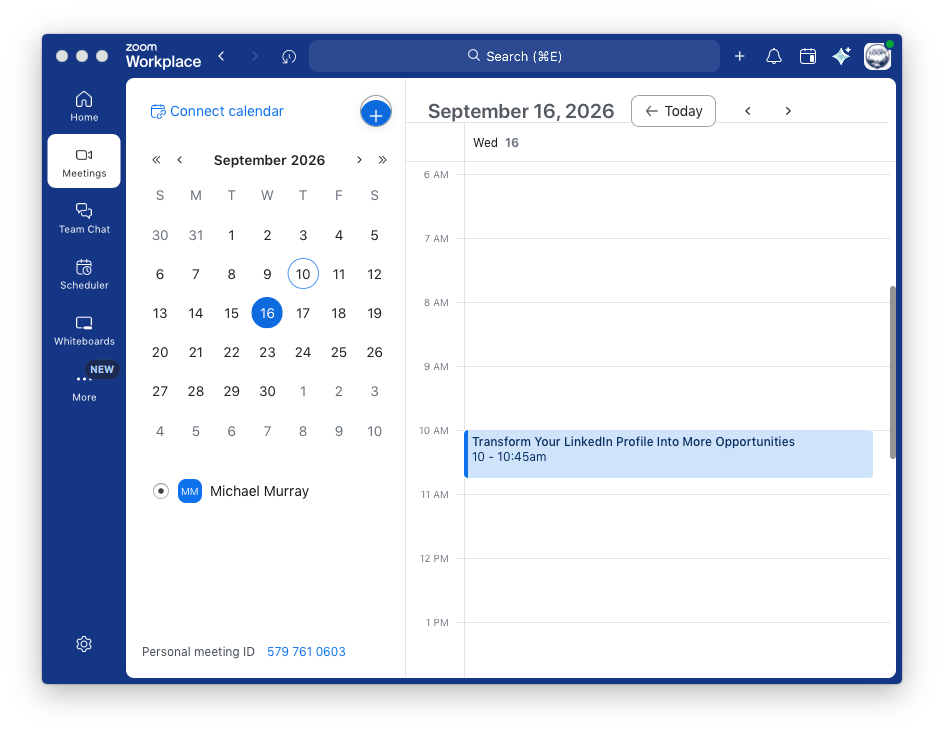Select August 31 in mini calendar
This screenshot has width=944, height=734.
[x=196, y=235]
